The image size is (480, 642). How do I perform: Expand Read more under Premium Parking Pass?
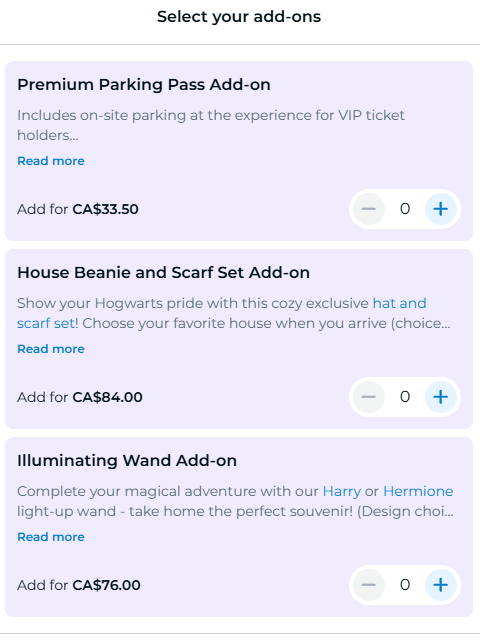tap(51, 161)
